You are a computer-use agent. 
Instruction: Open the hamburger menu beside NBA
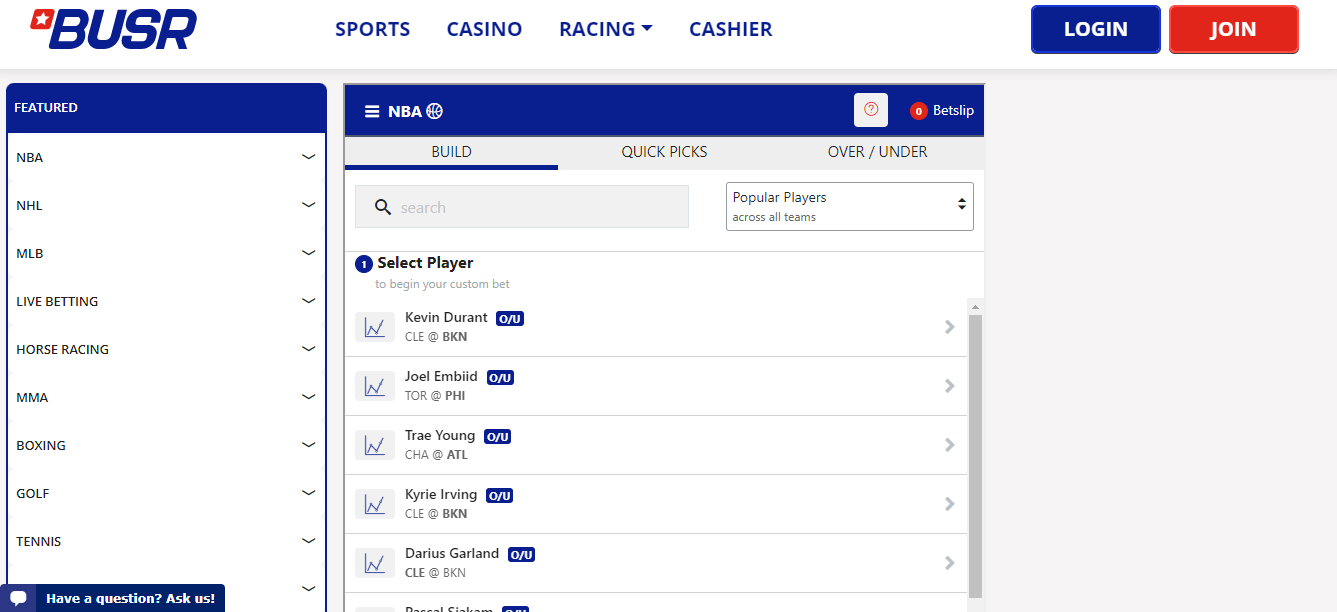point(372,112)
